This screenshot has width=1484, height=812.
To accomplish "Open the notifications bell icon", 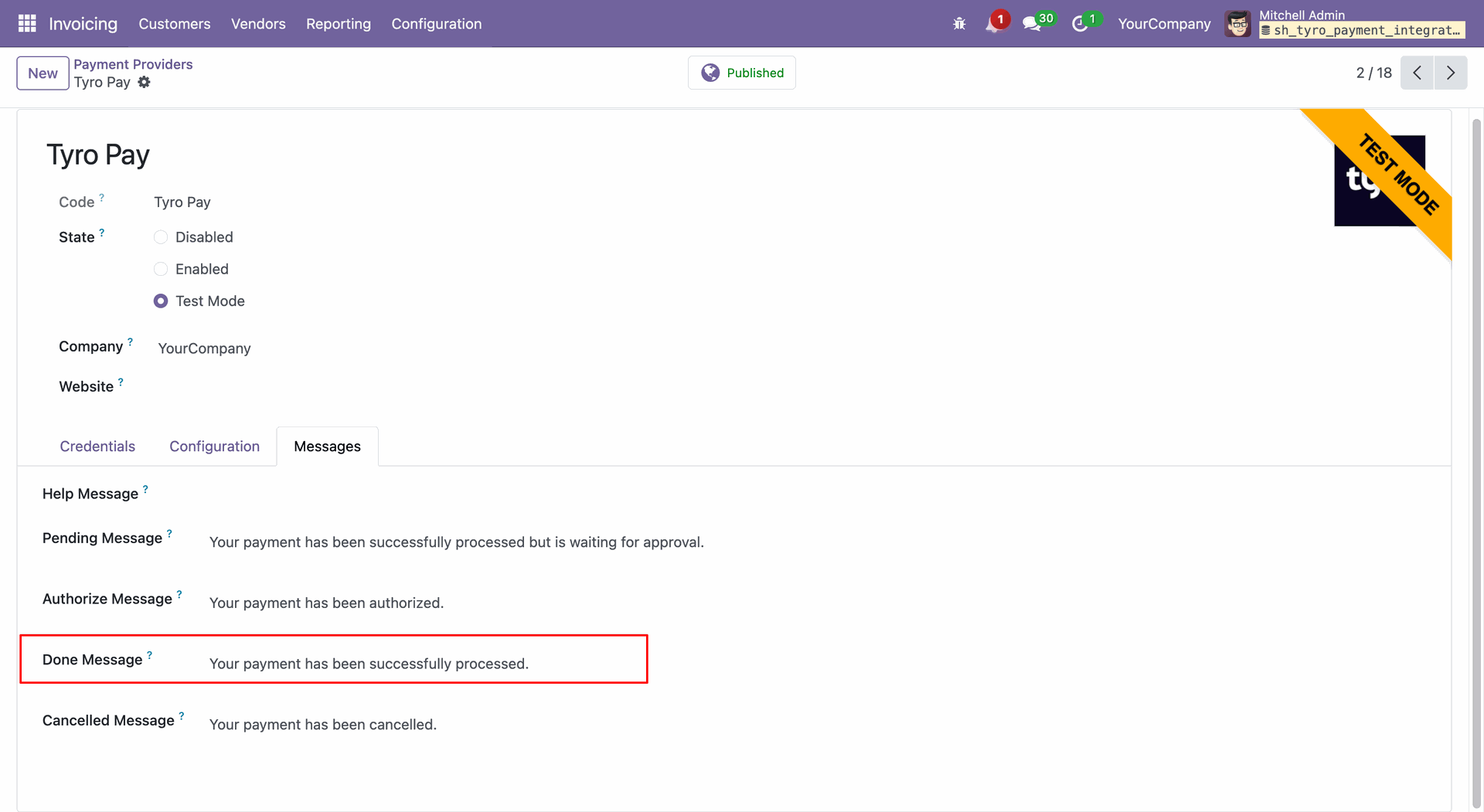I will (x=993, y=24).
